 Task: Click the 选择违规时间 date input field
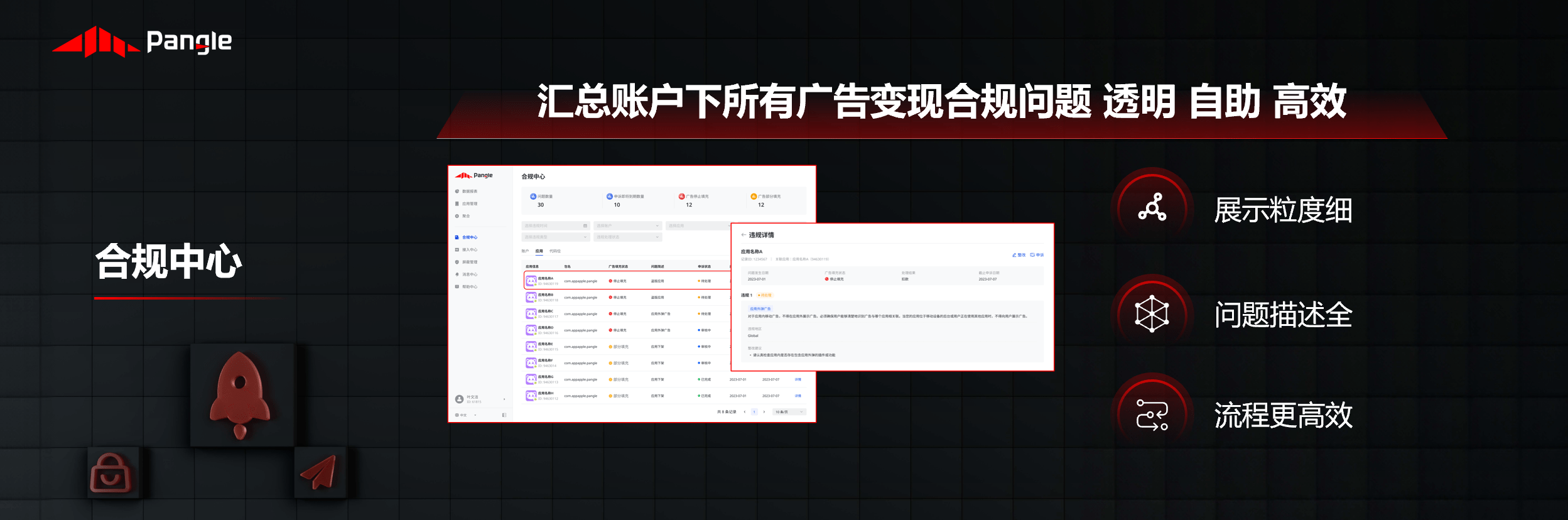click(x=555, y=225)
